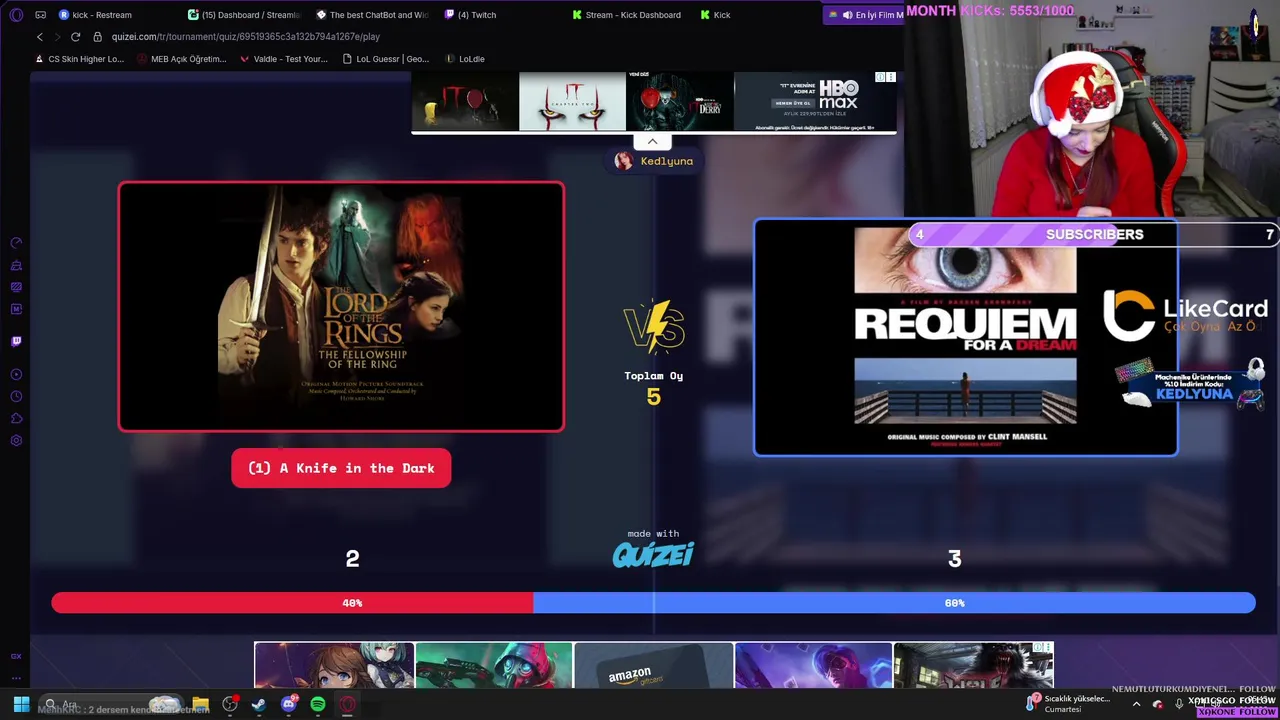
Task: Open Amazon gift card ad
Action: [654, 666]
